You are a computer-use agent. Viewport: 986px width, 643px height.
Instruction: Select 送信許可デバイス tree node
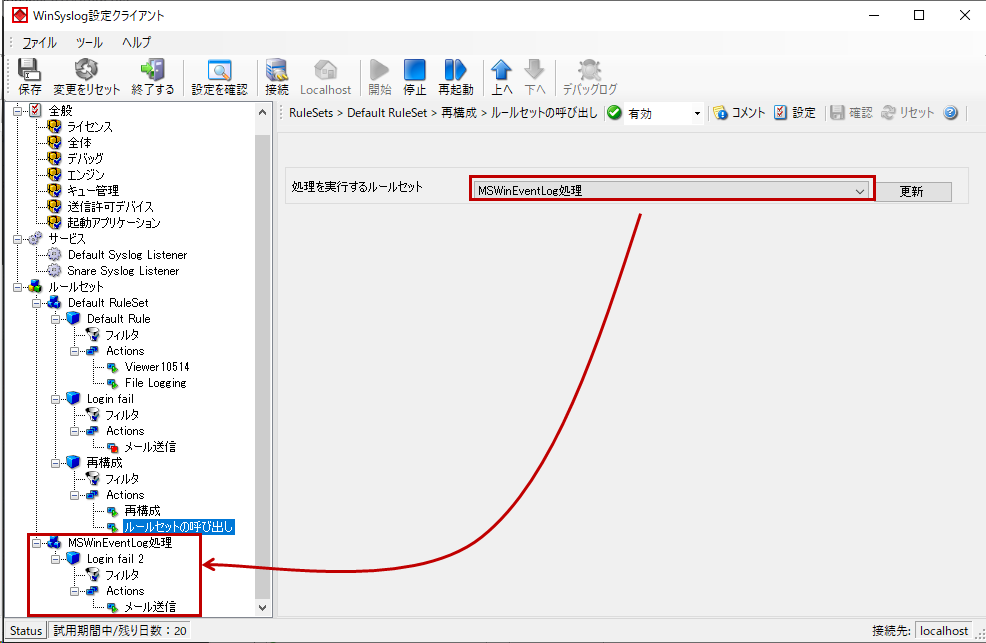tap(111, 207)
